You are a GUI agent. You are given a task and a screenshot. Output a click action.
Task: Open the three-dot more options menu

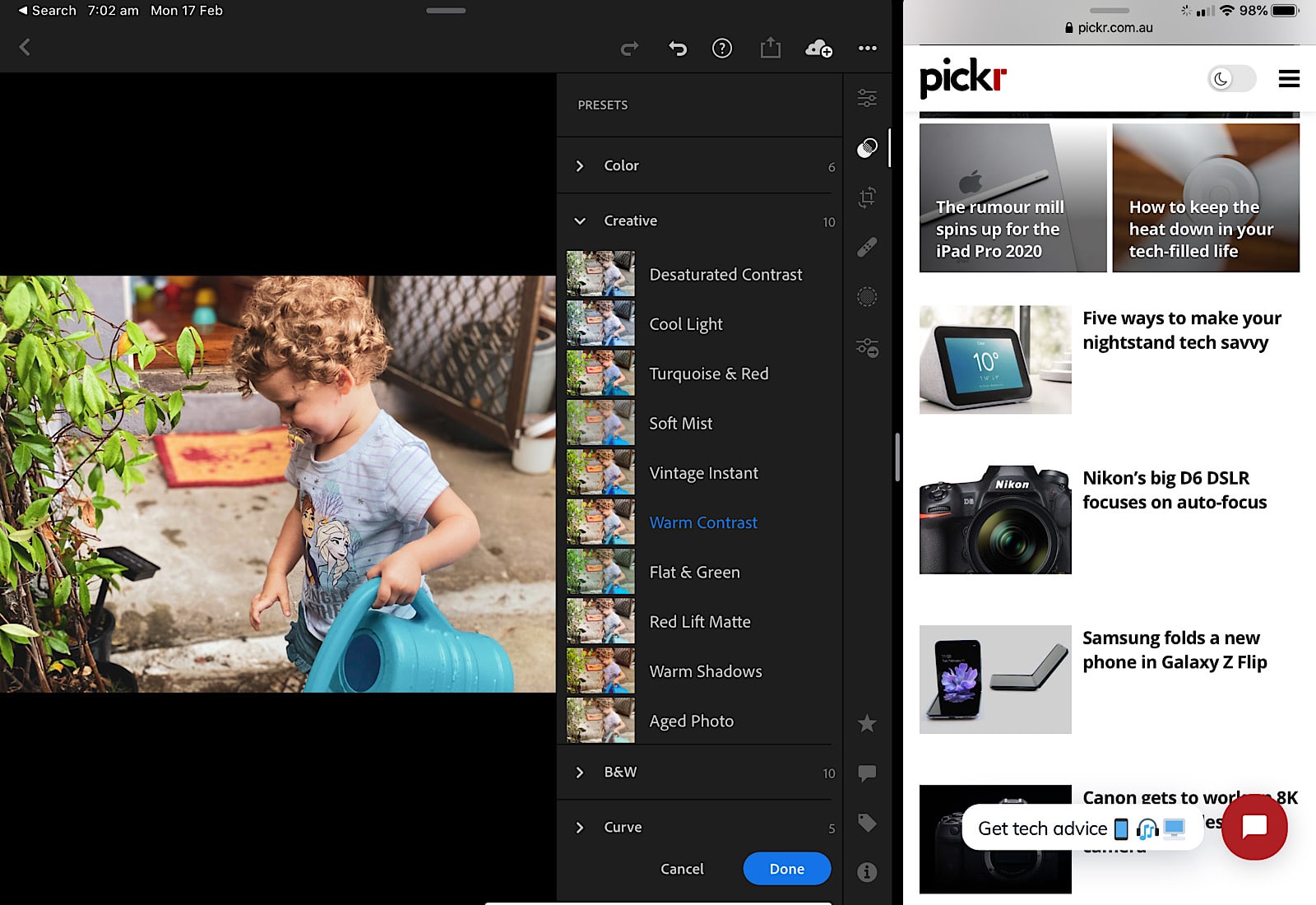(867, 49)
